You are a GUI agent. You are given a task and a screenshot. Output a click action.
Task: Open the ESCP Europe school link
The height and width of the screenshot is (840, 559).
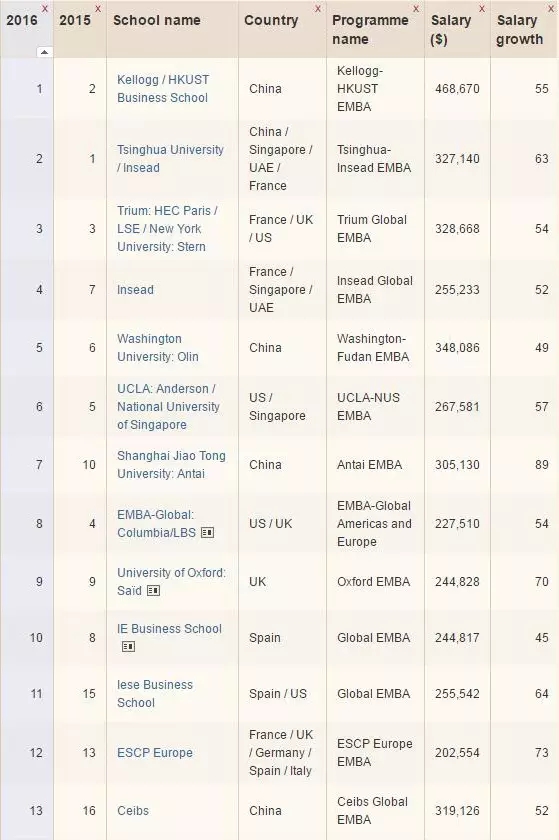(x=155, y=753)
